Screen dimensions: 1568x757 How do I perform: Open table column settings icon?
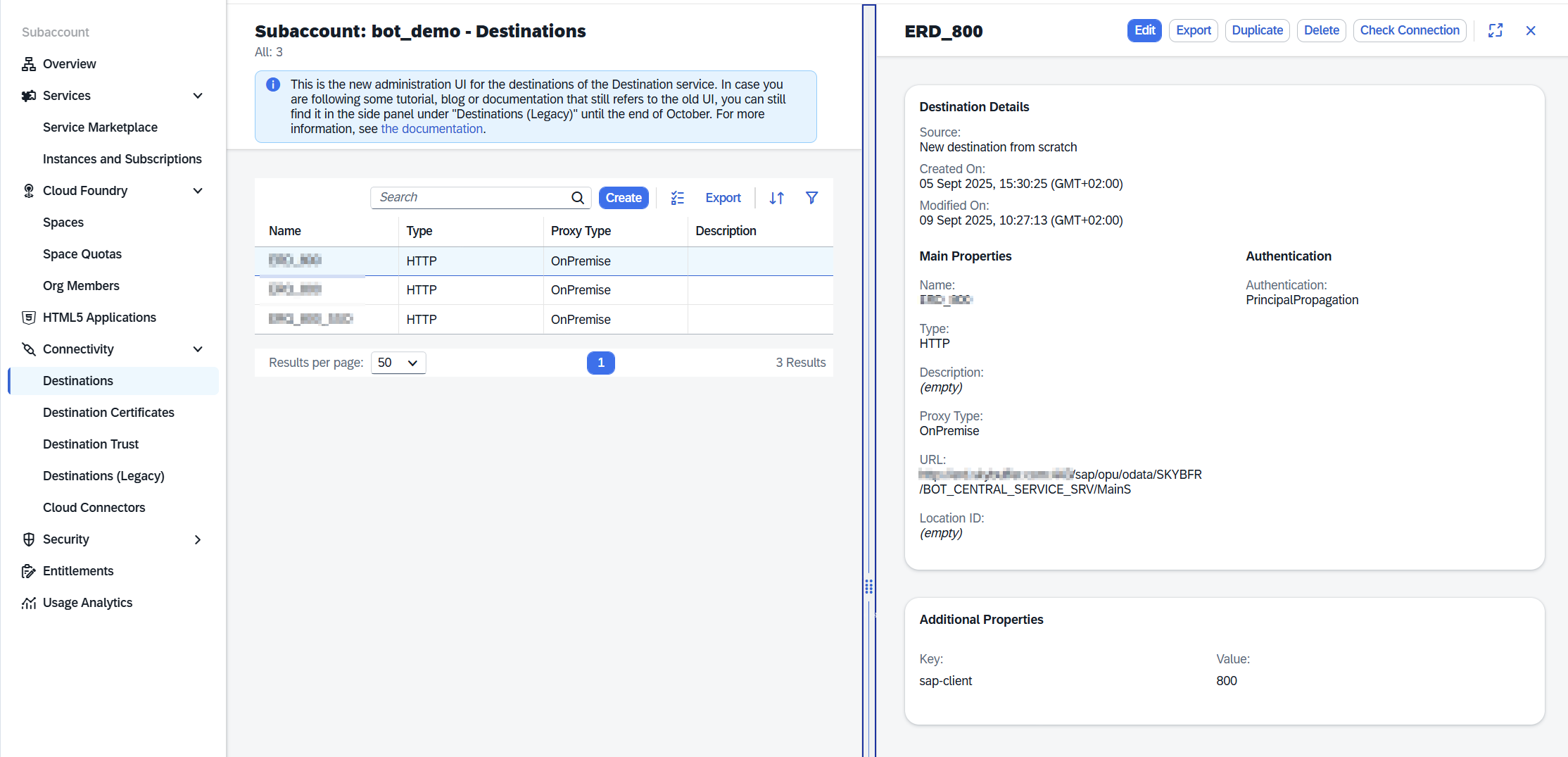point(677,198)
